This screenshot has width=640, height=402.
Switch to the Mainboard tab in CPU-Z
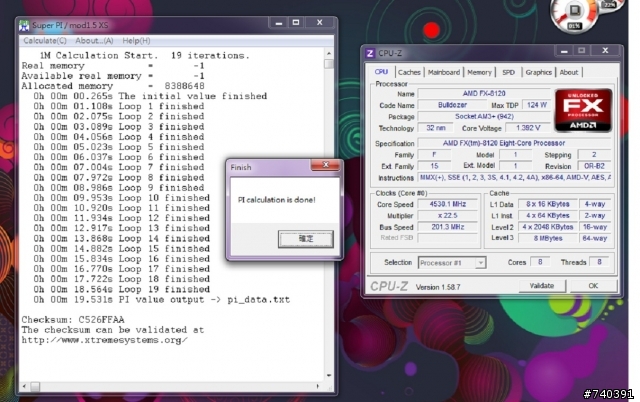tap(444, 72)
